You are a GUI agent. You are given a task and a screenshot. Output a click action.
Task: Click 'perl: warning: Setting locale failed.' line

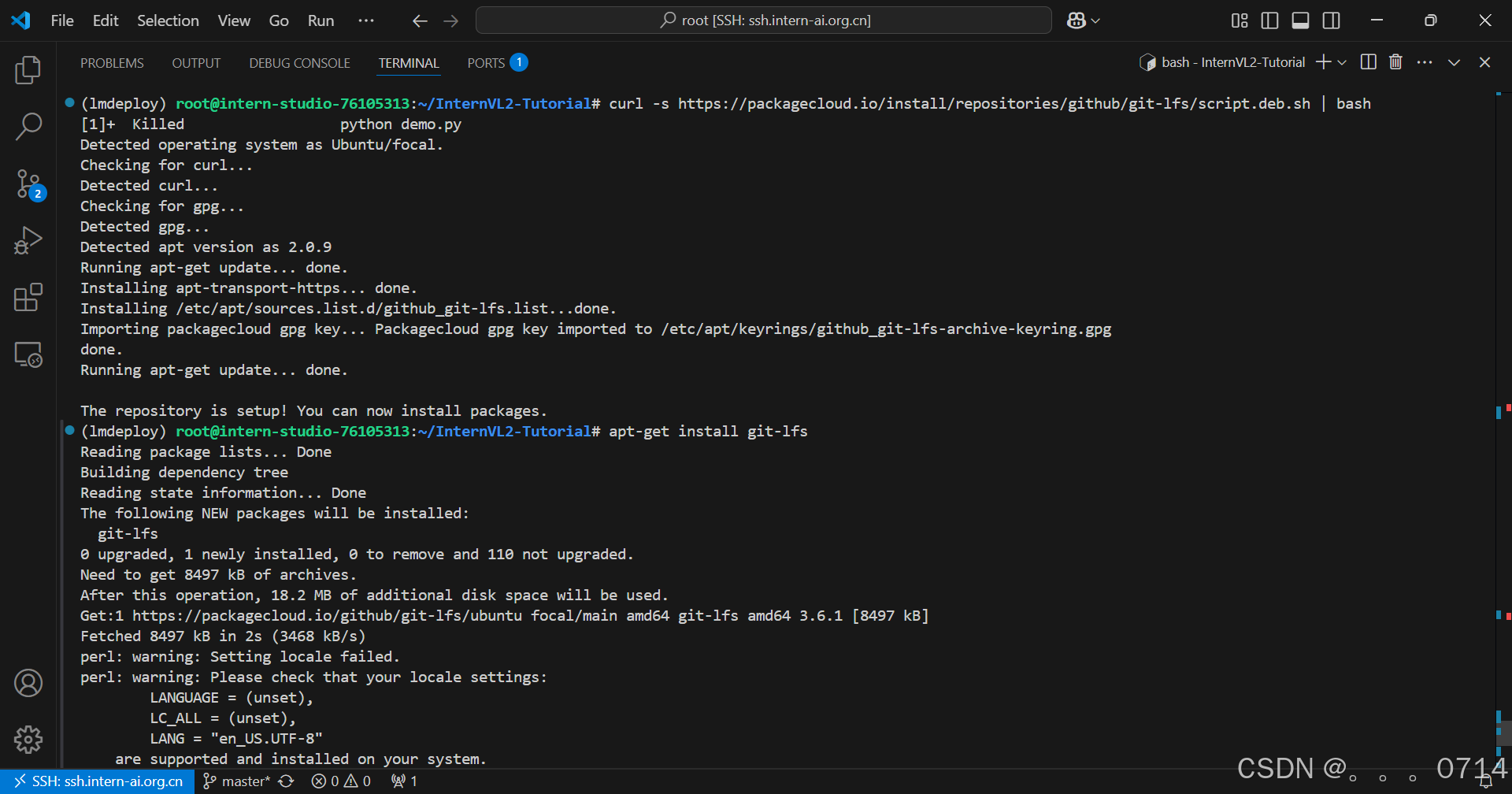pos(240,656)
